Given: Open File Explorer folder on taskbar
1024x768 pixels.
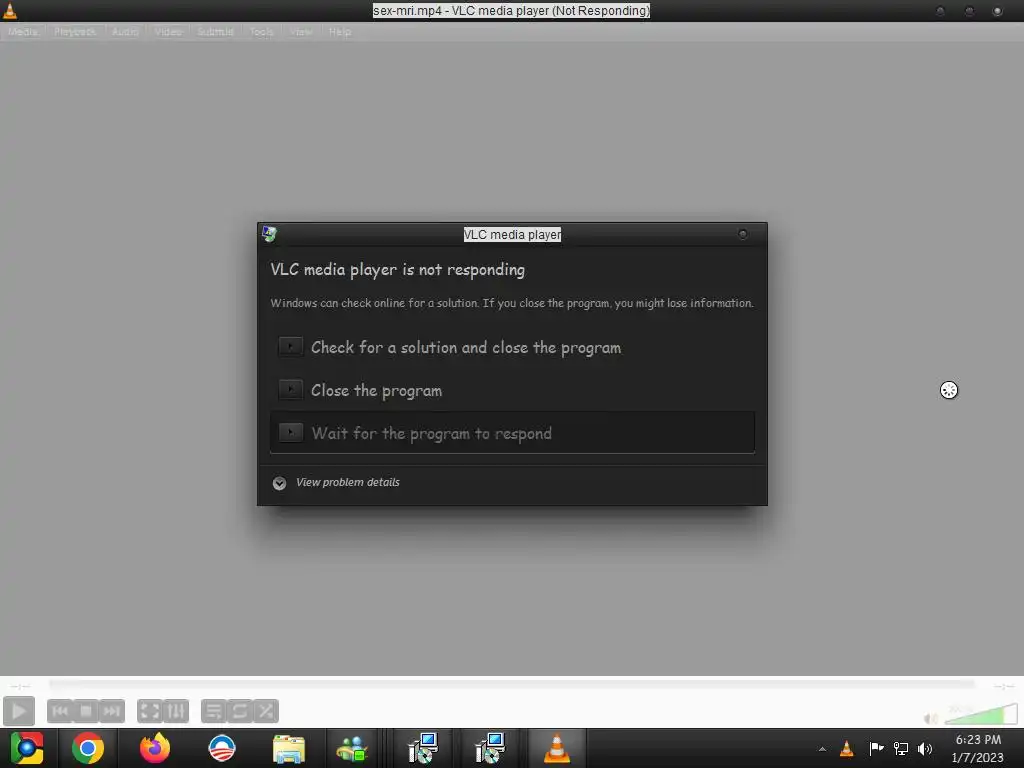Looking at the screenshot, I should coord(289,749).
